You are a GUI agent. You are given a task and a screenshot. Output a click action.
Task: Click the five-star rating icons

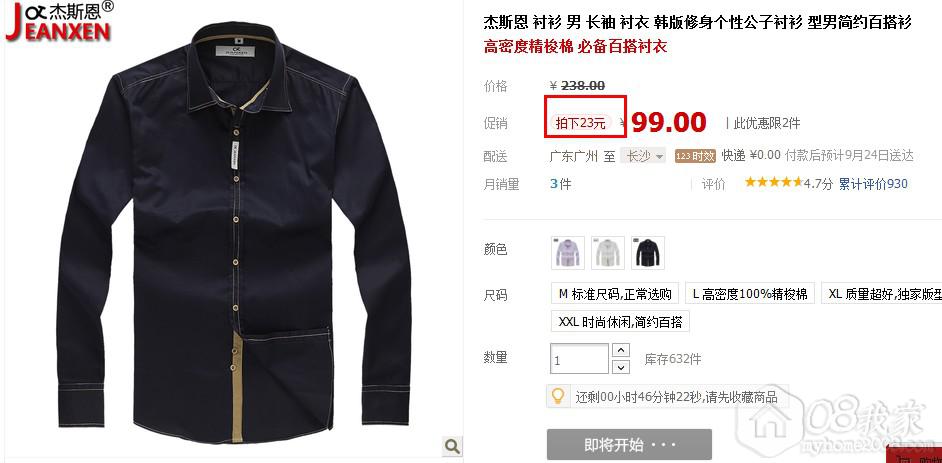coord(773,182)
